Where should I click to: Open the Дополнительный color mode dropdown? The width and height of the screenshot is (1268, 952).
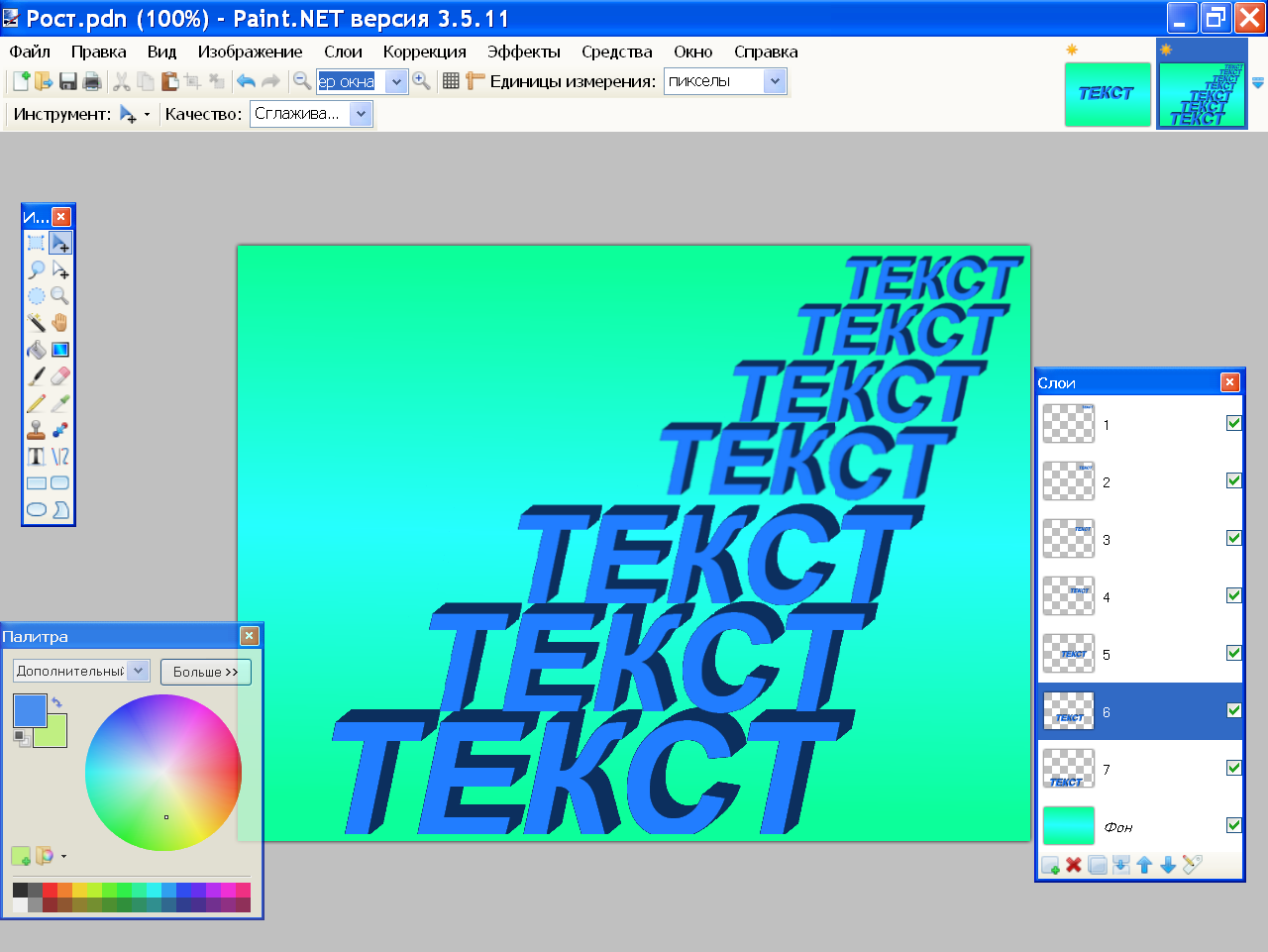pyautogui.click(x=139, y=671)
